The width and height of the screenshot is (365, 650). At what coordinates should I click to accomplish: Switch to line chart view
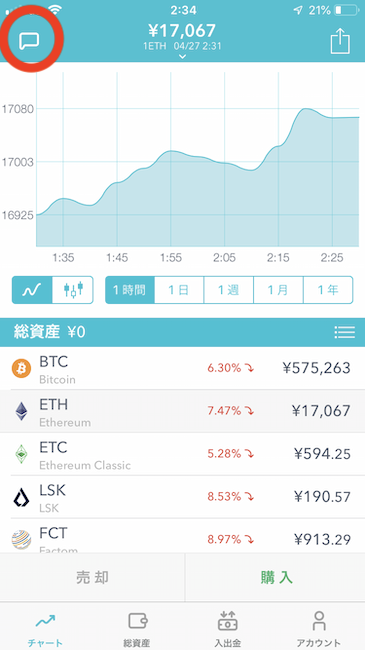(x=32, y=290)
